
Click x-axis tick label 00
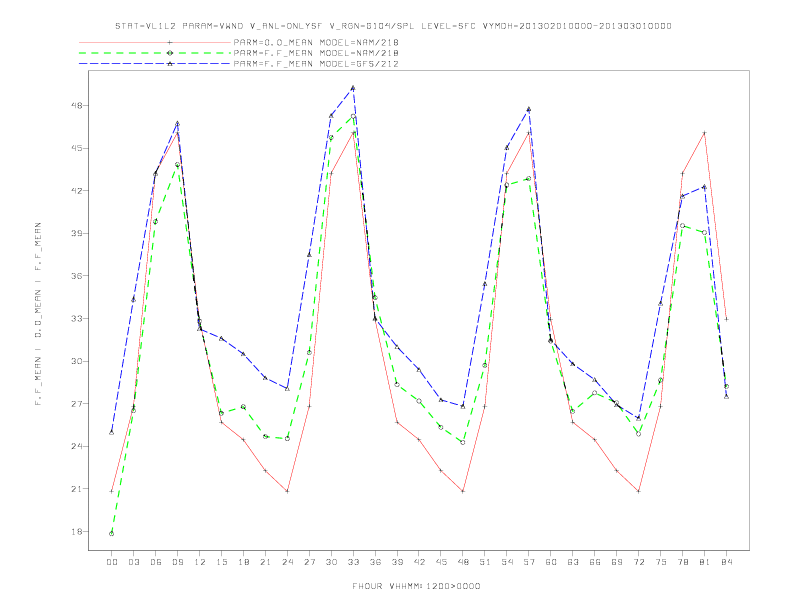pyautogui.click(x=112, y=562)
